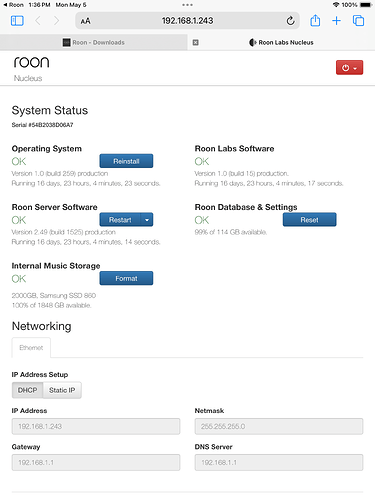Select the Ethernet networking tab
The image size is (375, 500).
[x=31, y=348]
